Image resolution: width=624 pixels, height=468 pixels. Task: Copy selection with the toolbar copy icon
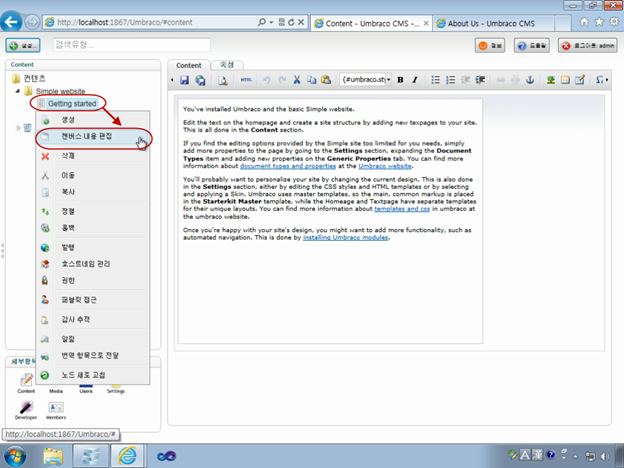coord(311,80)
